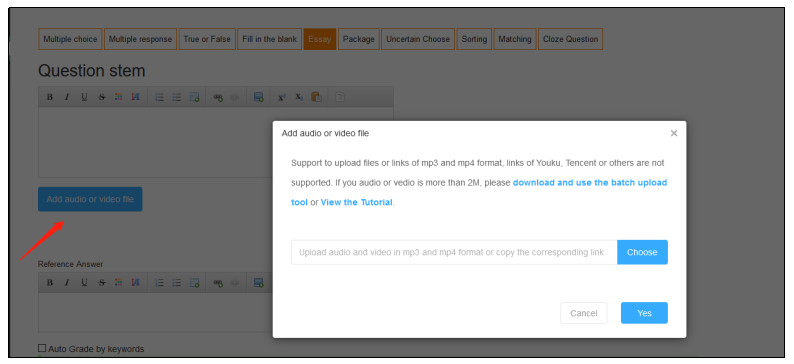This screenshot has height=364, width=794.
Task: Open download and use the batch upload link
Action: pyautogui.click(x=590, y=183)
